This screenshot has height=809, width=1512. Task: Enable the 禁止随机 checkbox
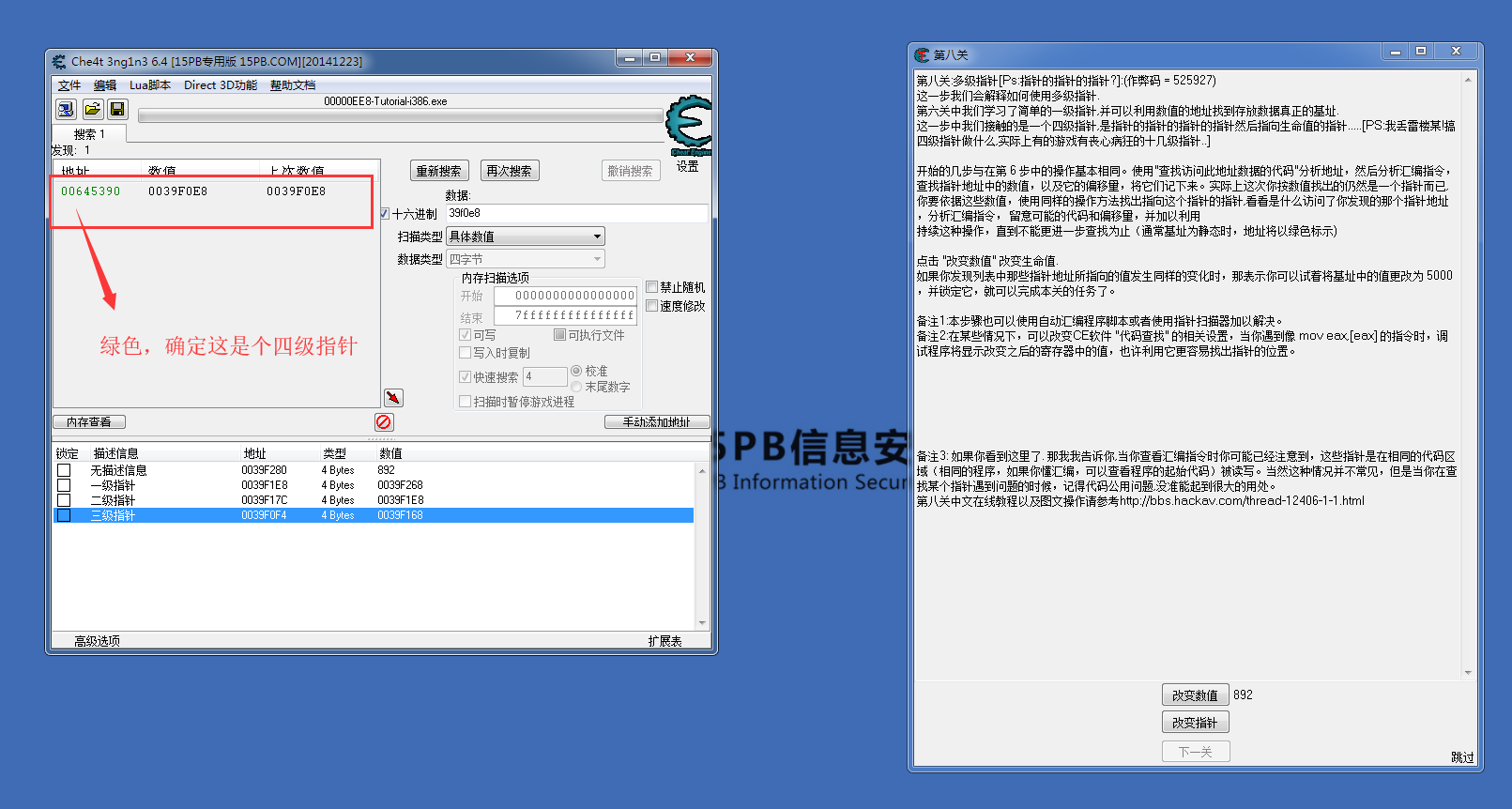point(651,287)
